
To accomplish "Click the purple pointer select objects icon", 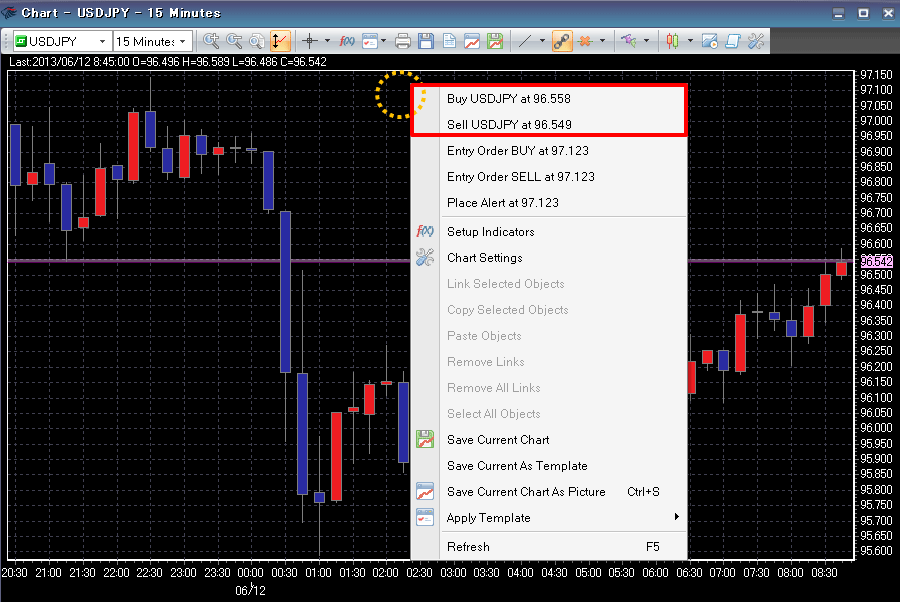I will pyautogui.click(x=629, y=41).
